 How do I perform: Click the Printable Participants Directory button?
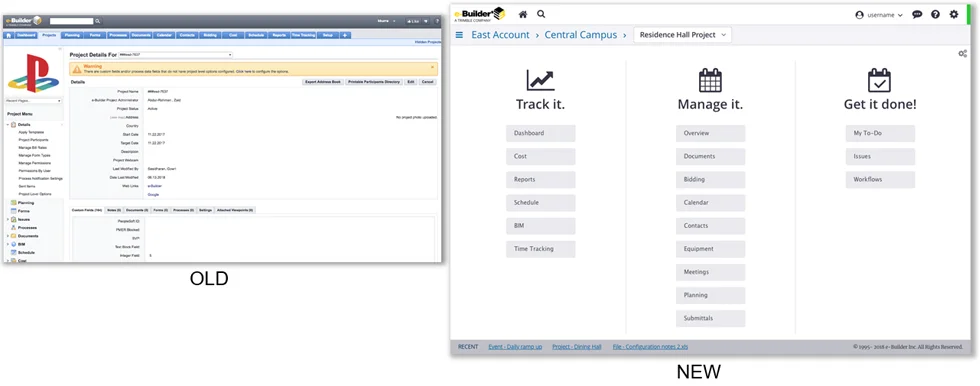[374, 82]
